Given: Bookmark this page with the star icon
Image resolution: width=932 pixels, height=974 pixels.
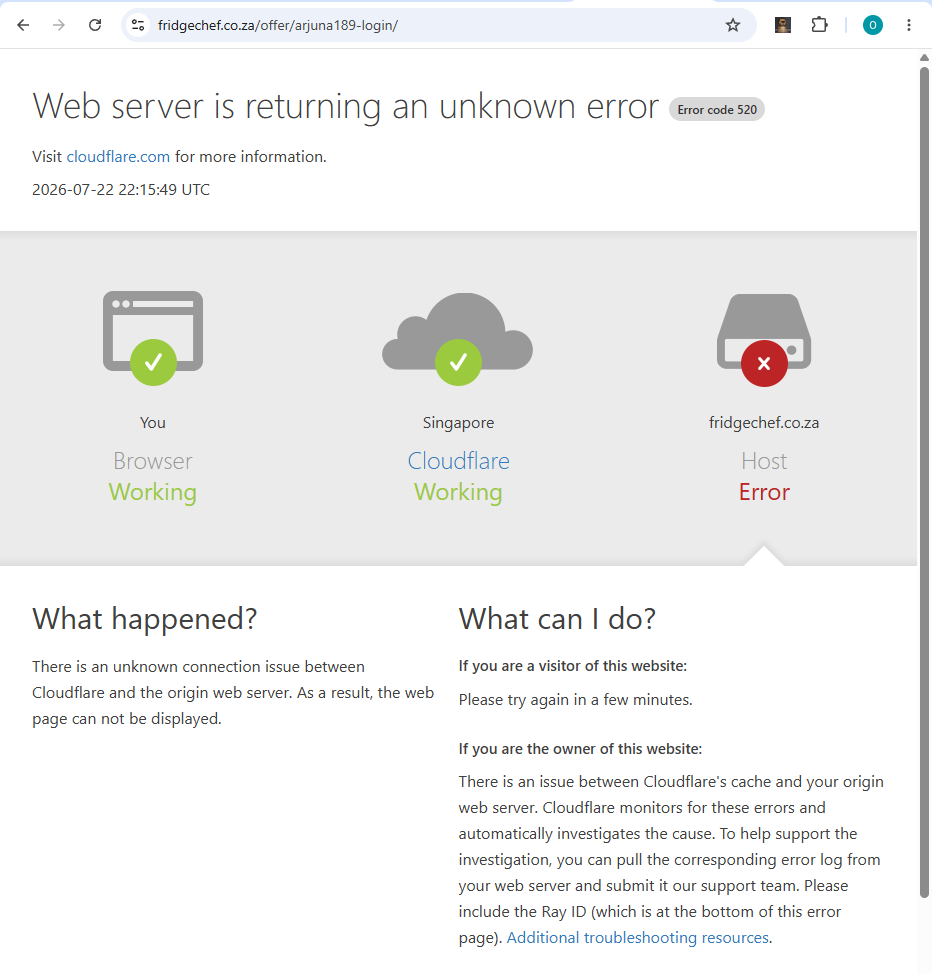Looking at the screenshot, I should [x=733, y=25].
